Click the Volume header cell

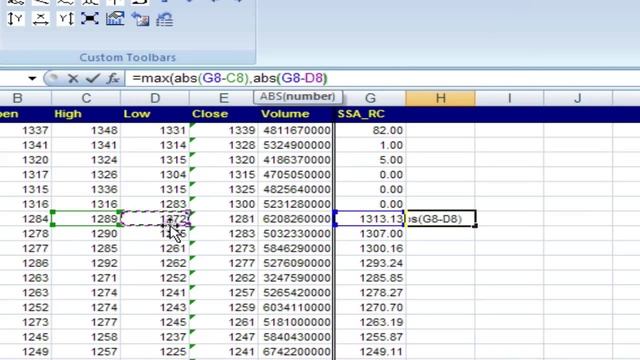click(x=296, y=114)
